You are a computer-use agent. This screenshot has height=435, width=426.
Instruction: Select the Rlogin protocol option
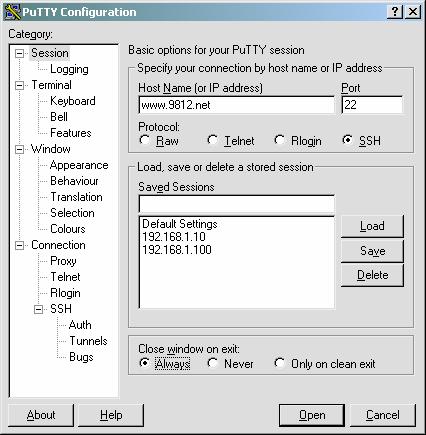click(x=279, y=140)
